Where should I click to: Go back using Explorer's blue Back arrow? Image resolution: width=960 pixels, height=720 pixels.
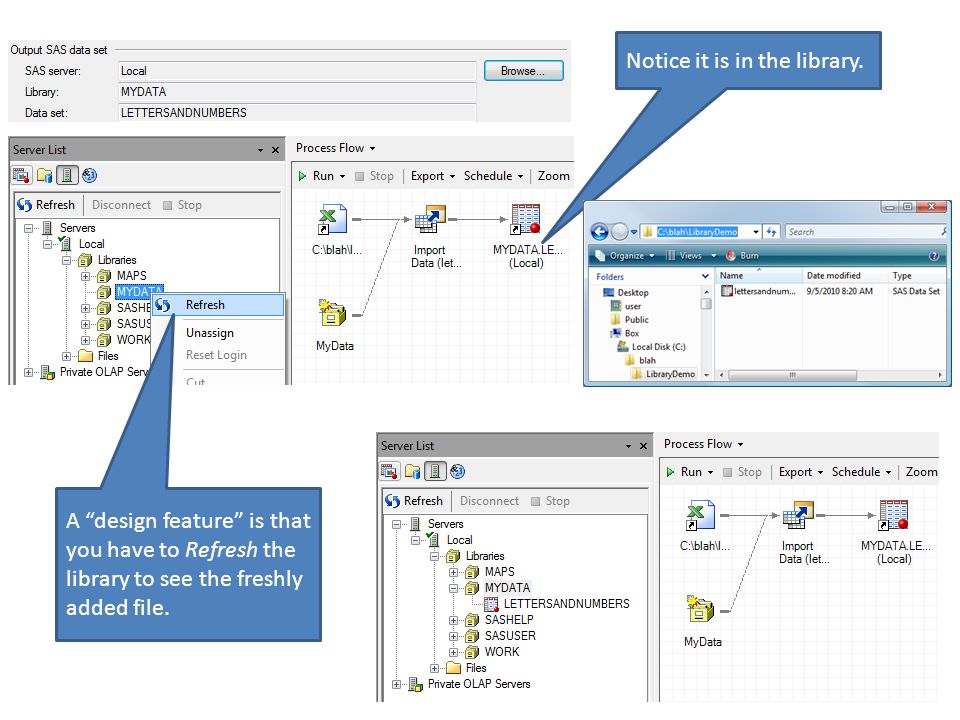click(599, 232)
